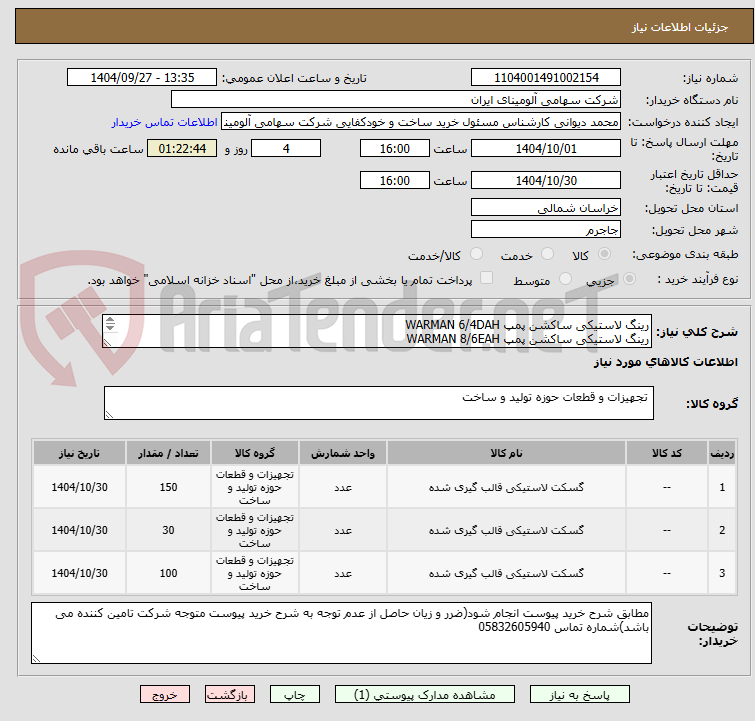
Task: Select the کالا/خدمت radio button
Action: pos(476,254)
